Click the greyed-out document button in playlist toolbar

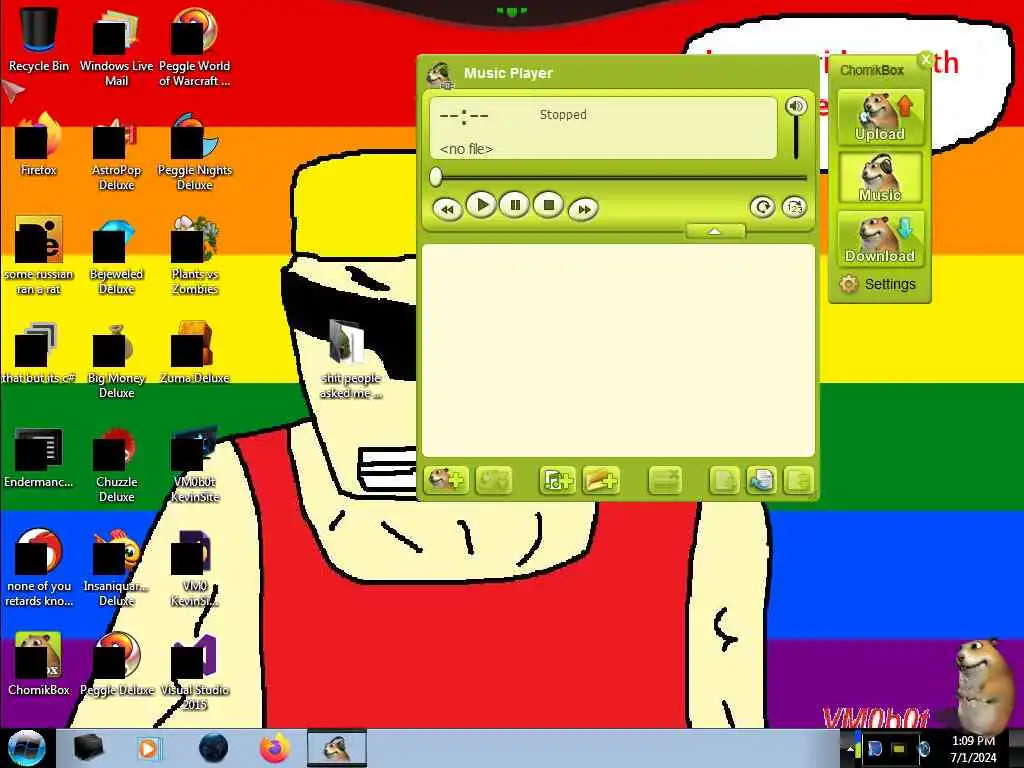coord(724,481)
